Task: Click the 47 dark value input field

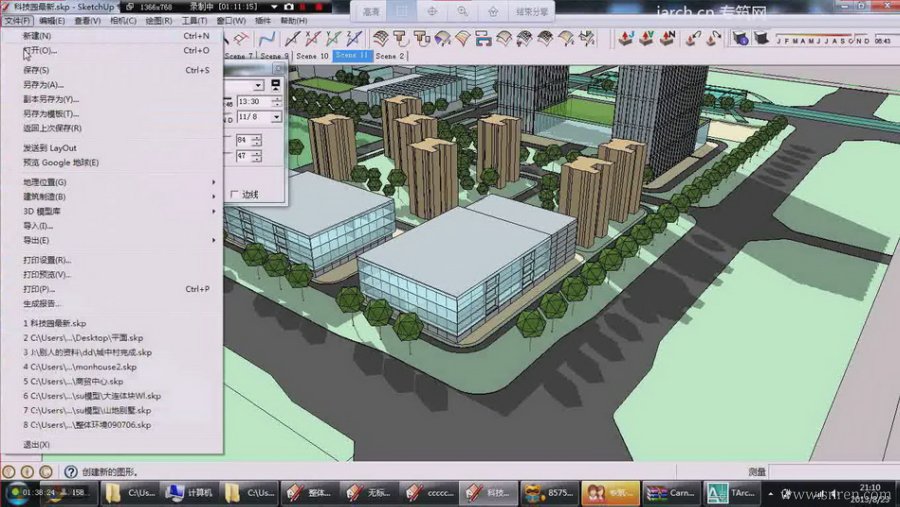Action: (x=242, y=156)
